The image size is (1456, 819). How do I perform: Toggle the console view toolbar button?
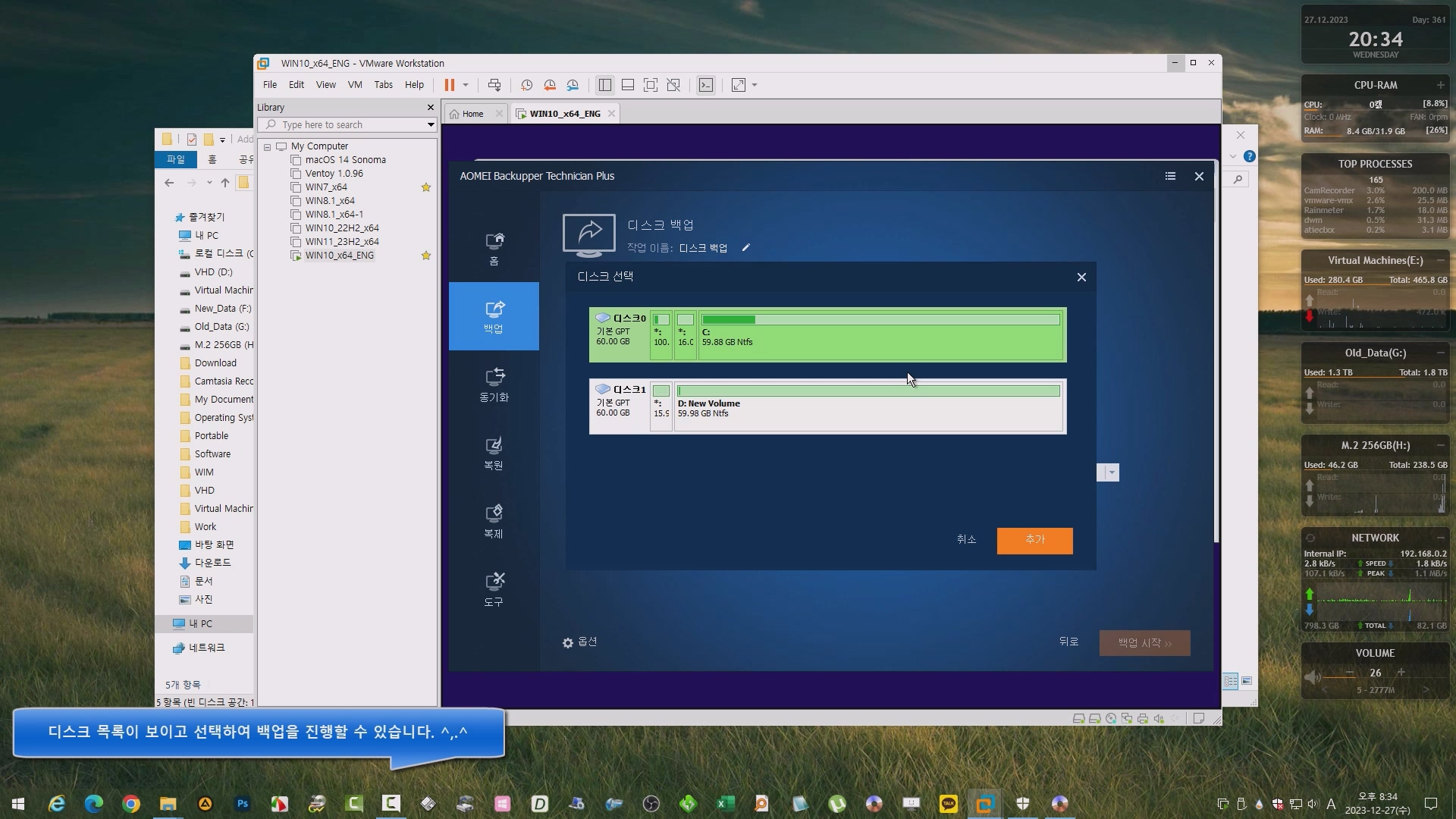[x=706, y=85]
